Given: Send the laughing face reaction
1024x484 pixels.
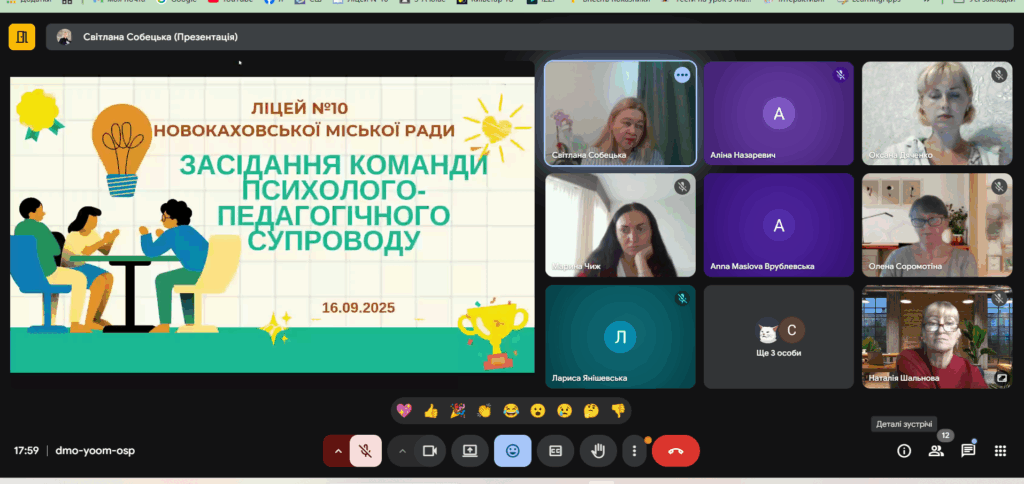Looking at the screenshot, I should pyautogui.click(x=511, y=410).
